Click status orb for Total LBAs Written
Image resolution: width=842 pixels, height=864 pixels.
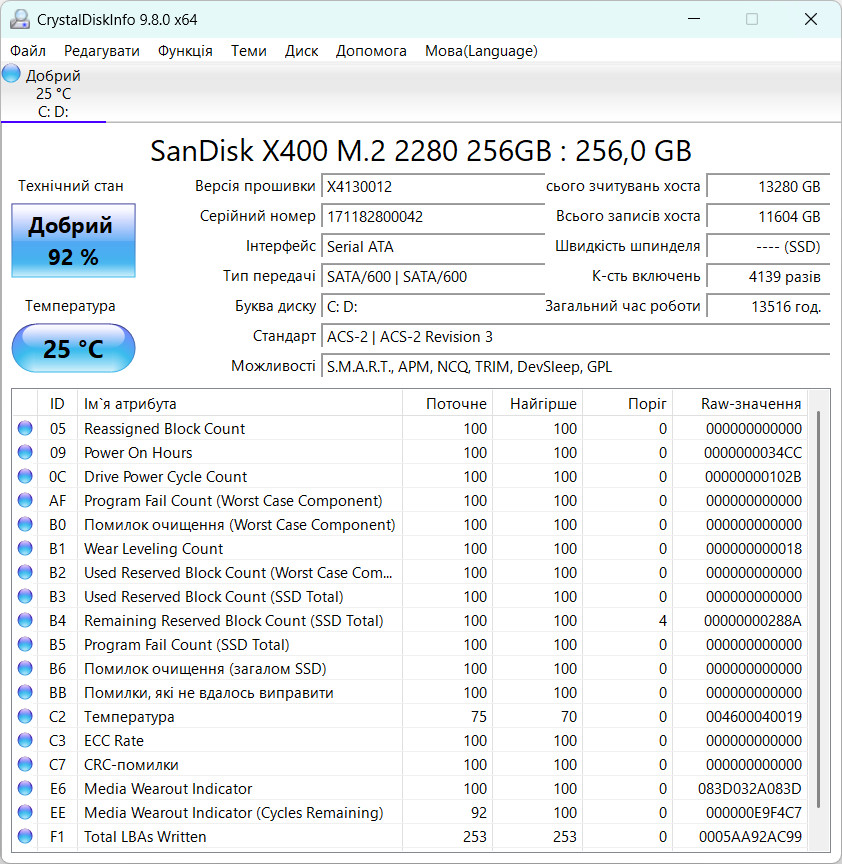click(x=25, y=836)
